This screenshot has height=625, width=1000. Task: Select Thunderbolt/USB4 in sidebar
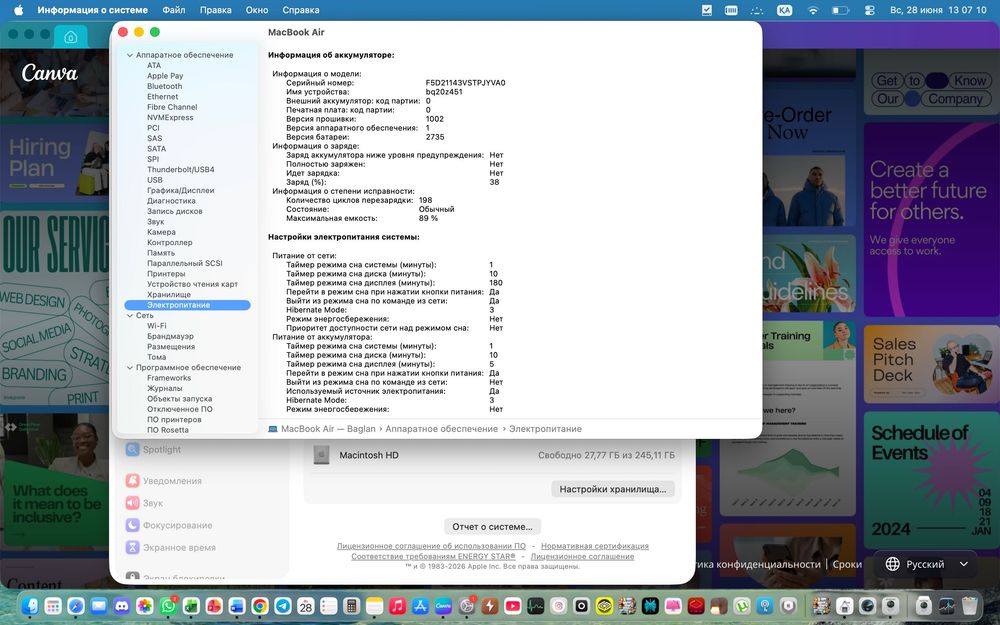pos(180,170)
